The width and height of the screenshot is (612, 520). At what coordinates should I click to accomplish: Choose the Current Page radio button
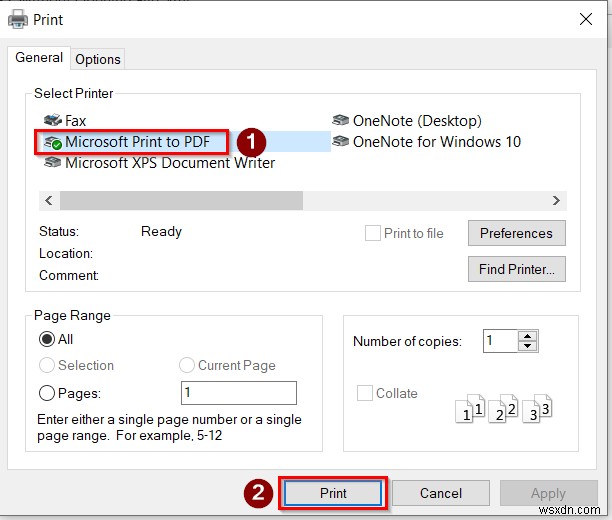187,365
